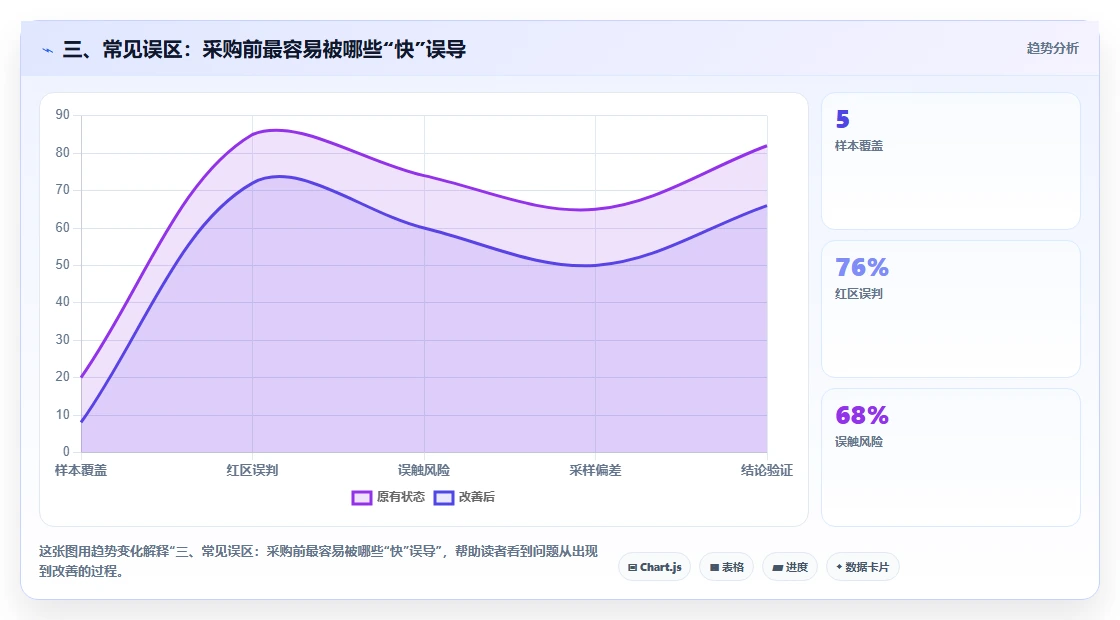Click the 90 y-axis tick label
The height and width of the screenshot is (620, 1120).
click(63, 115)
